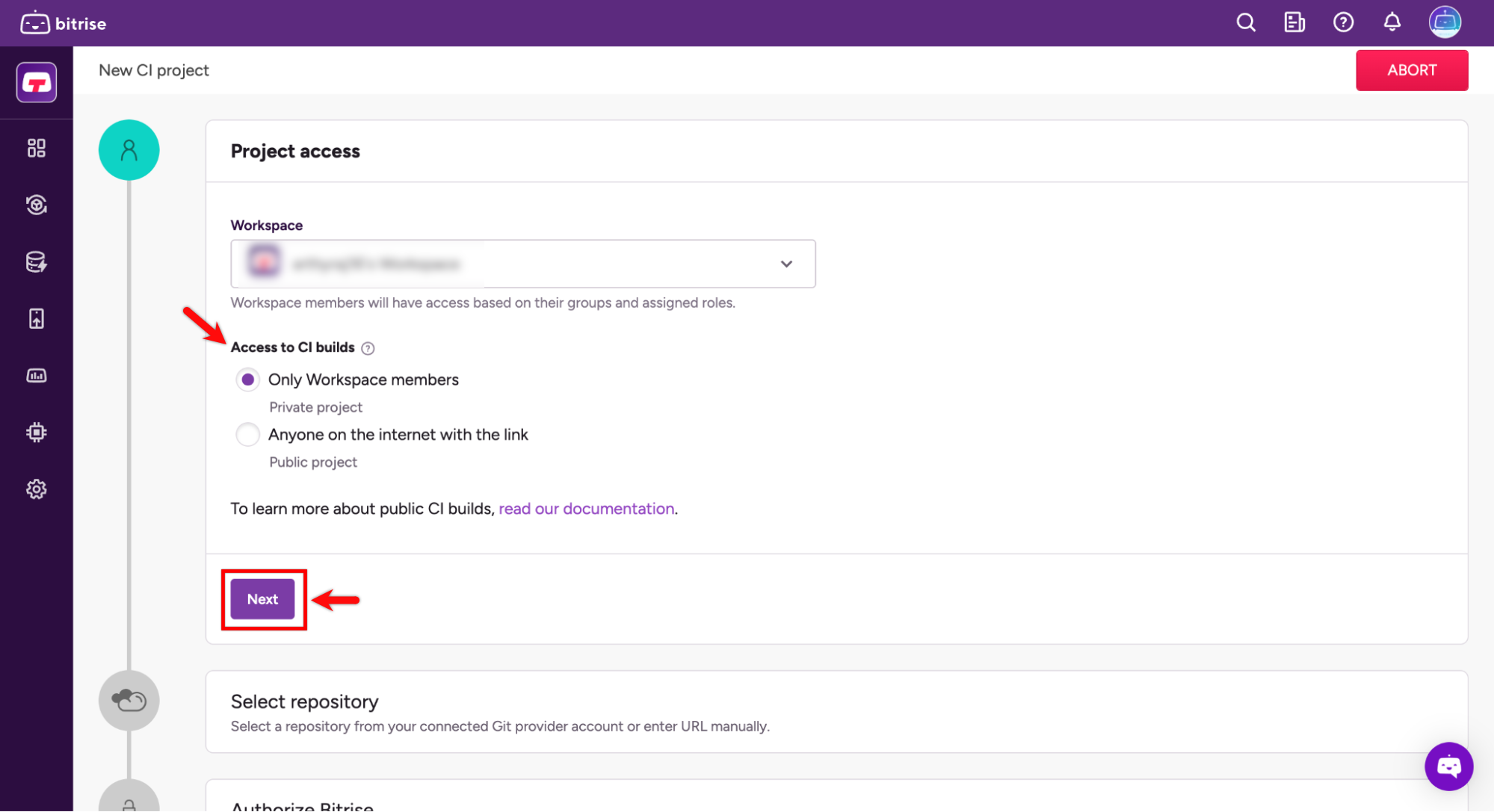Image resolution: width=1494 pixels, height=812 pixels.
Task: Click the info icon beside Access to CI builds
Action: coord(368,348)
